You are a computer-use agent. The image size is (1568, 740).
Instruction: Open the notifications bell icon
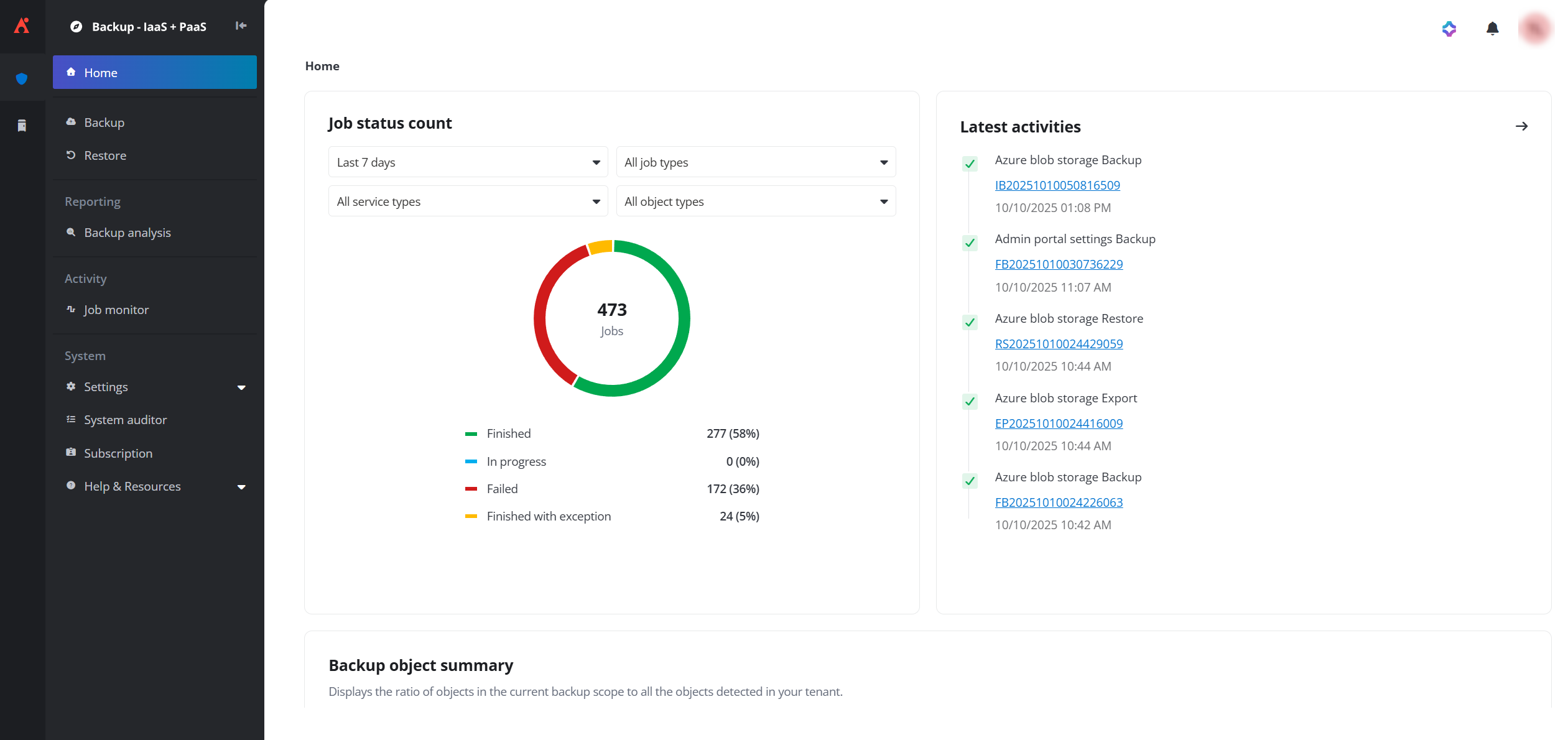1492,29
